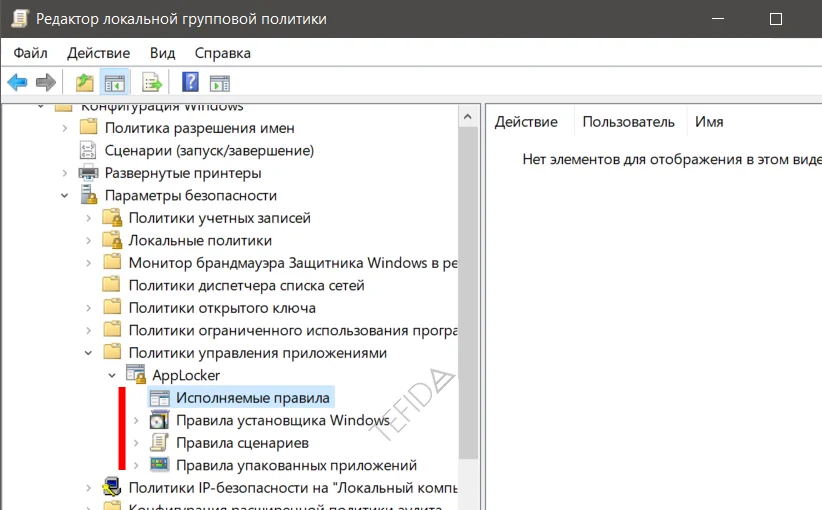
Task: Click the Правила установщика Windows icon
Action: click(159, 420)
